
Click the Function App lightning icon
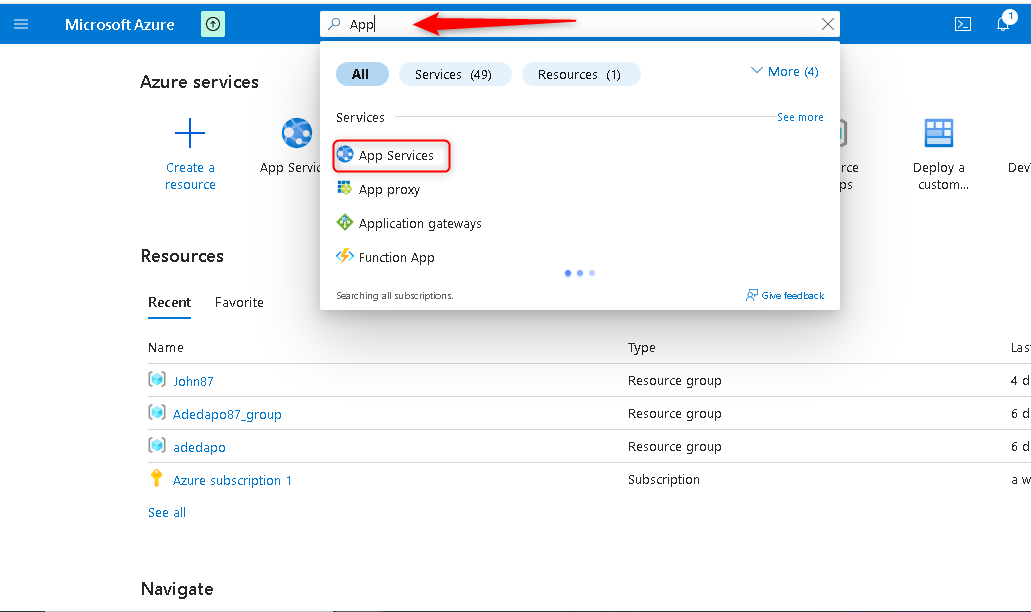click(x=344, y=257)
